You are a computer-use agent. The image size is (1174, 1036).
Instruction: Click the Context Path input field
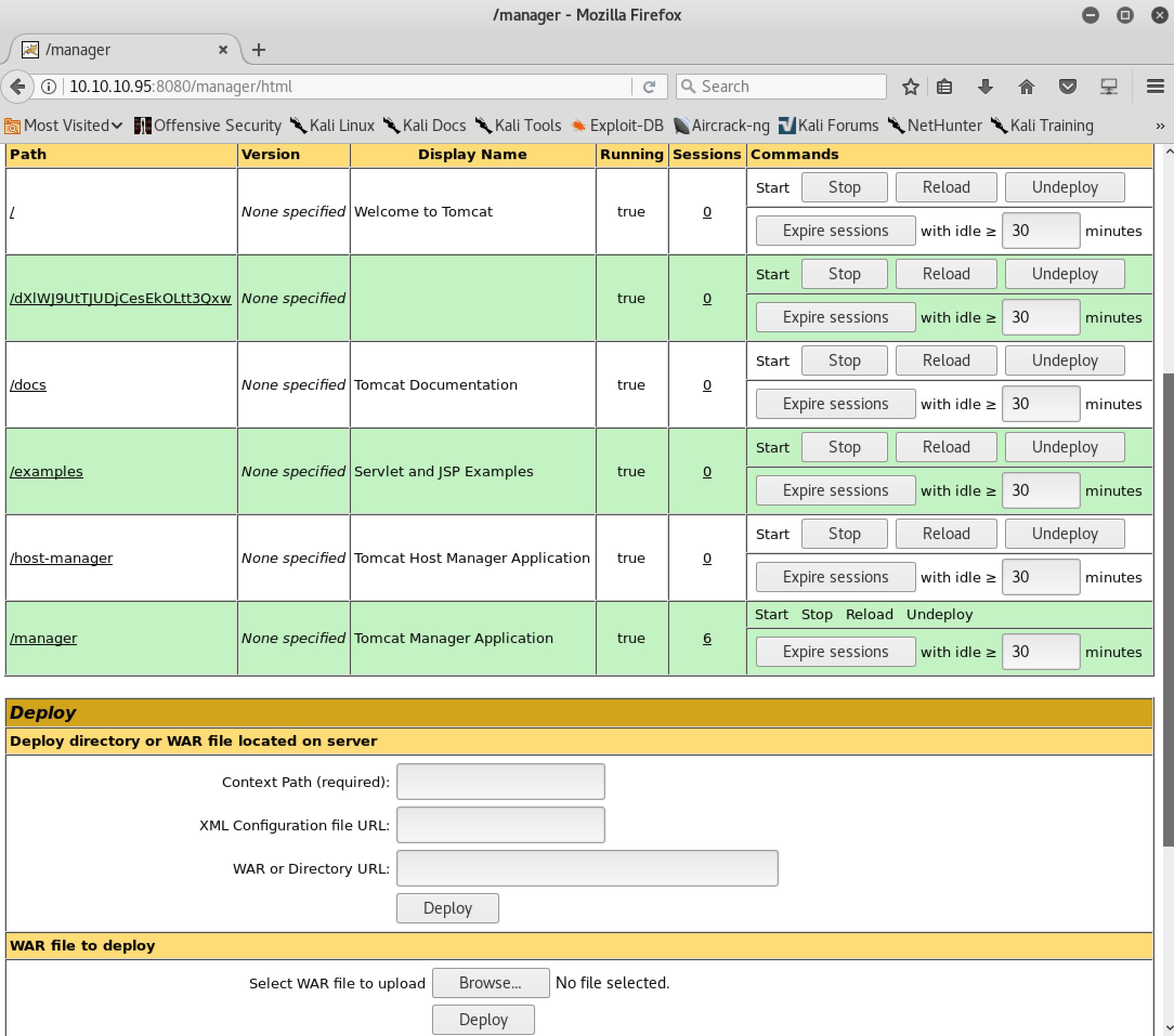pyautogui.click(x=500, y=781)
